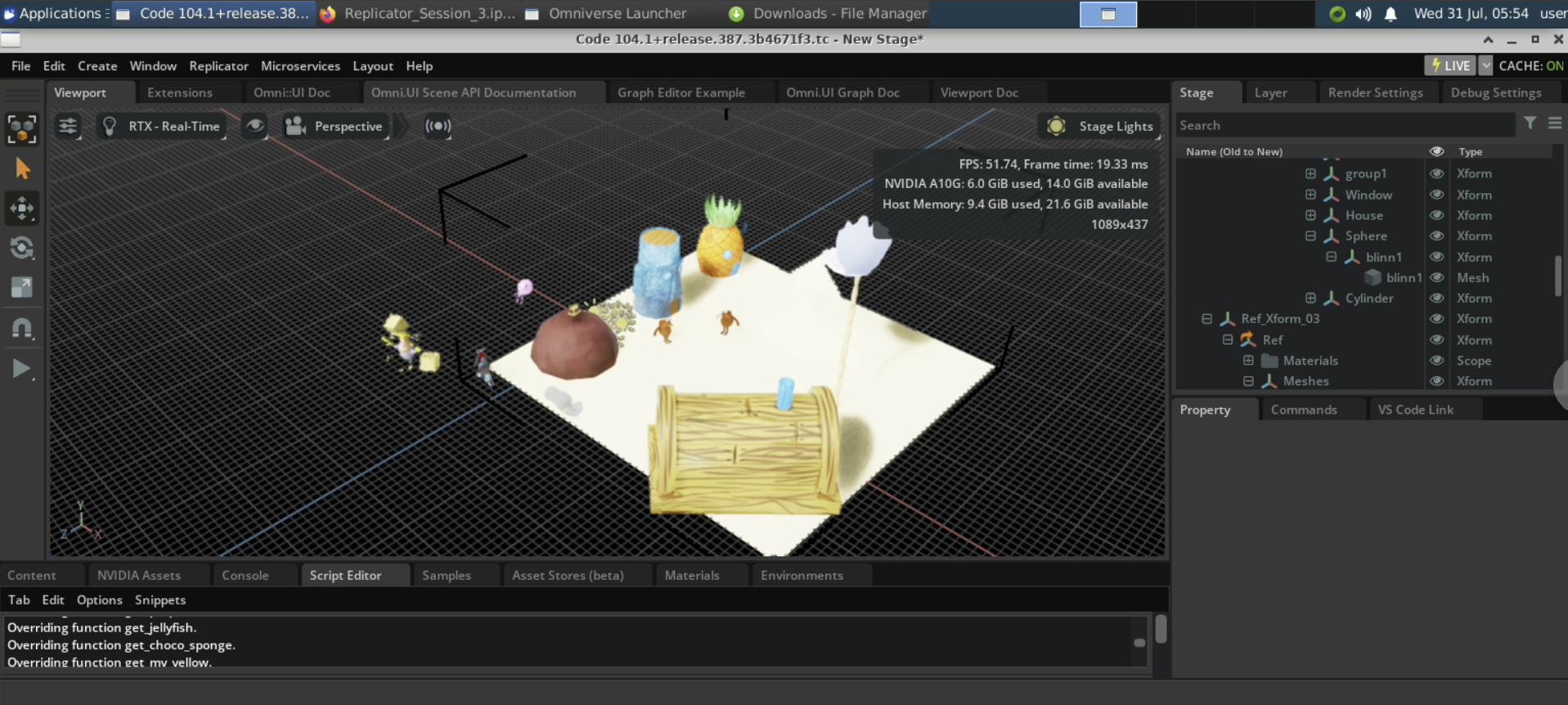Screen dimensions: 1568x705
Task: Open the File menu
Action: pyautogui.click(x=20, y=65)
